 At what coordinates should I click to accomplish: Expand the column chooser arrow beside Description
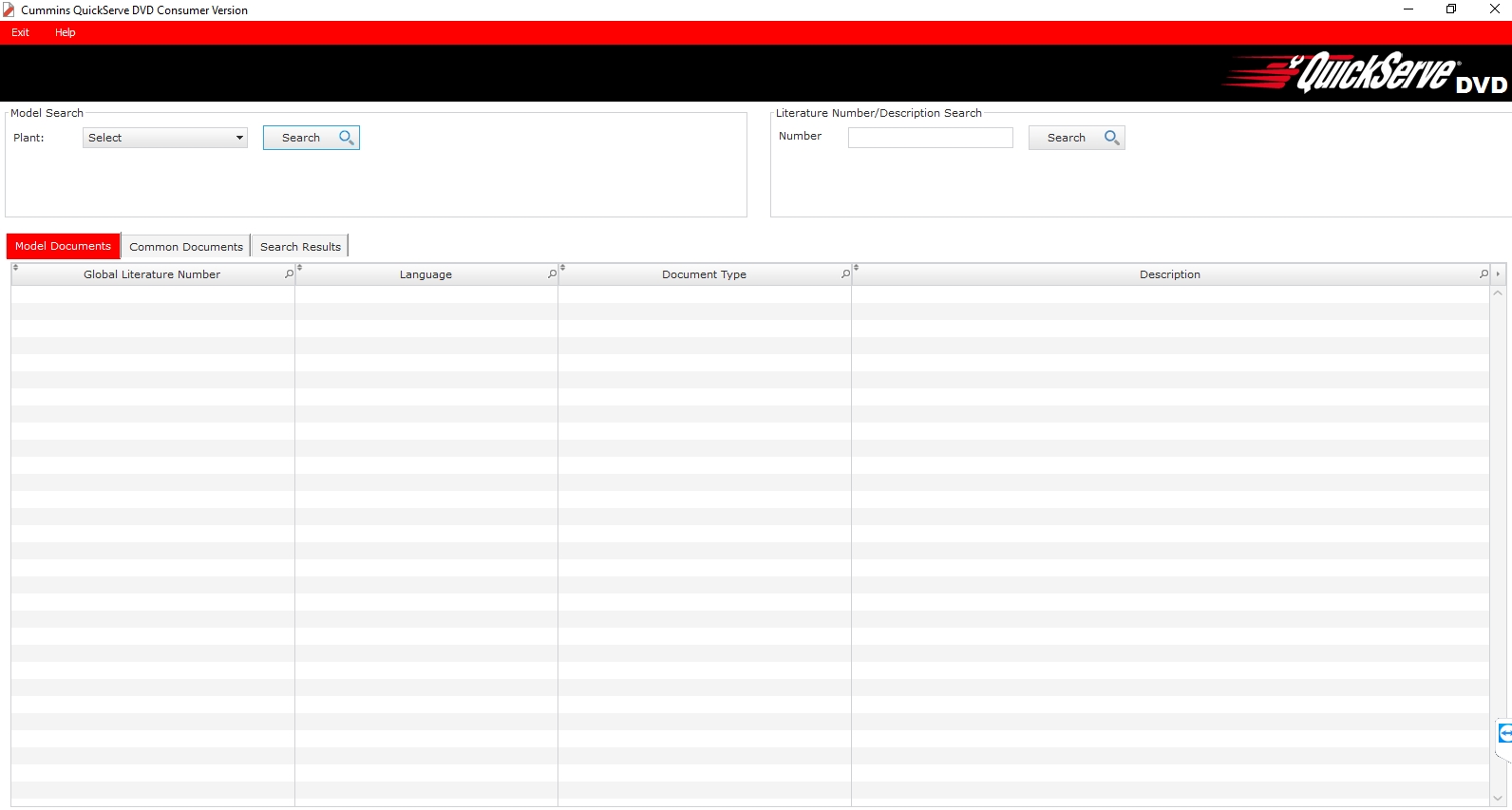1498,274
